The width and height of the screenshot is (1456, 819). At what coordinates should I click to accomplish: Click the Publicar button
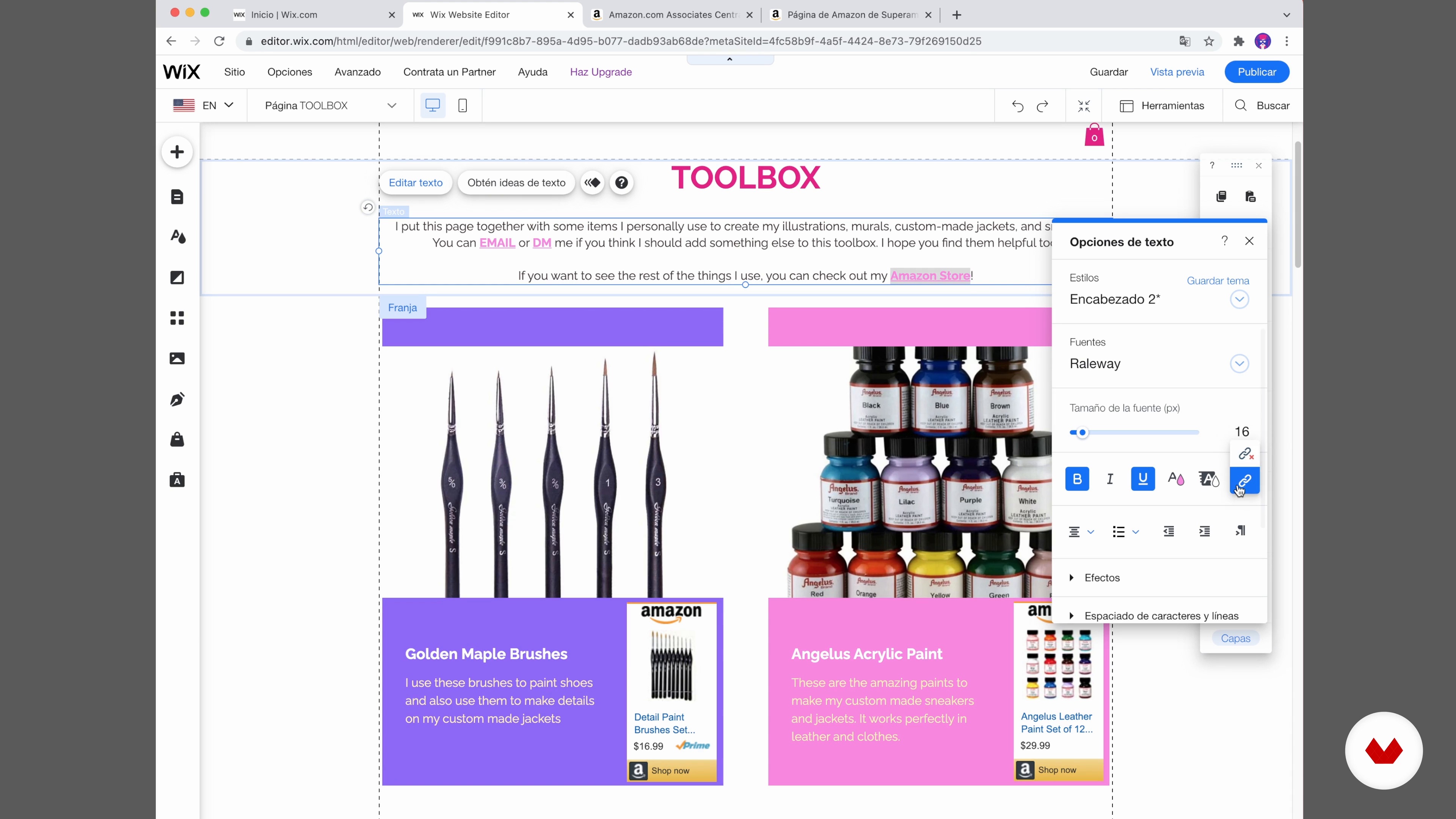1257,72
